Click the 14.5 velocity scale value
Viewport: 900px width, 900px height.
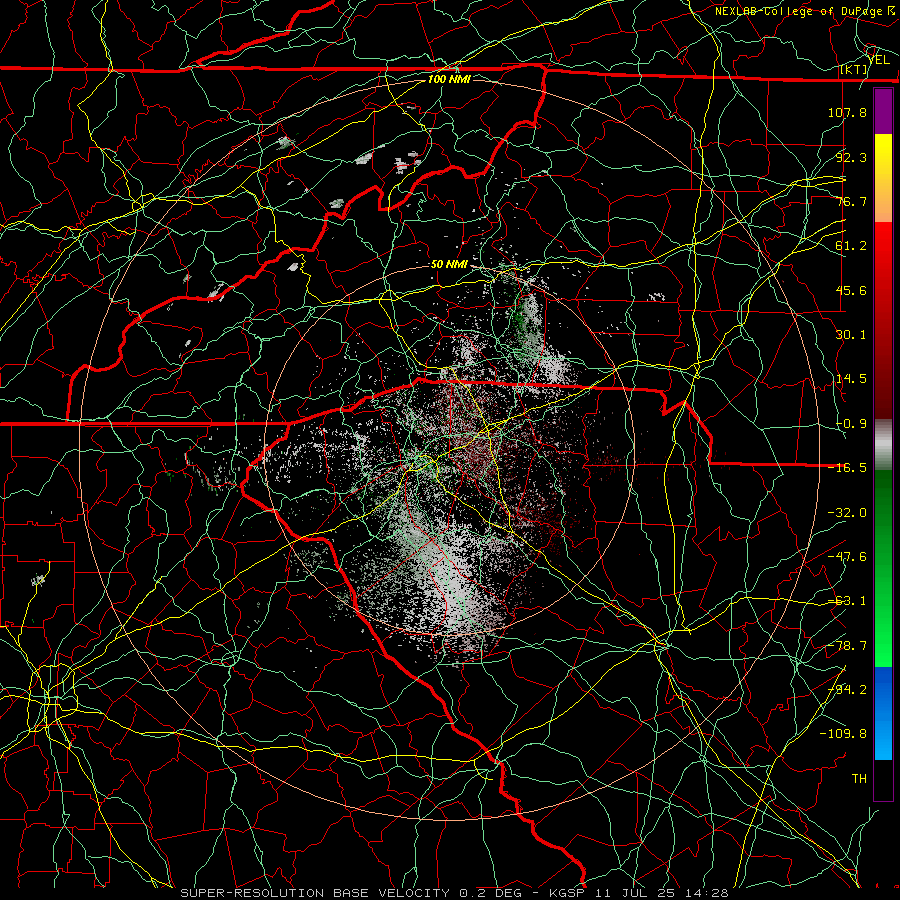click(851, 379)
